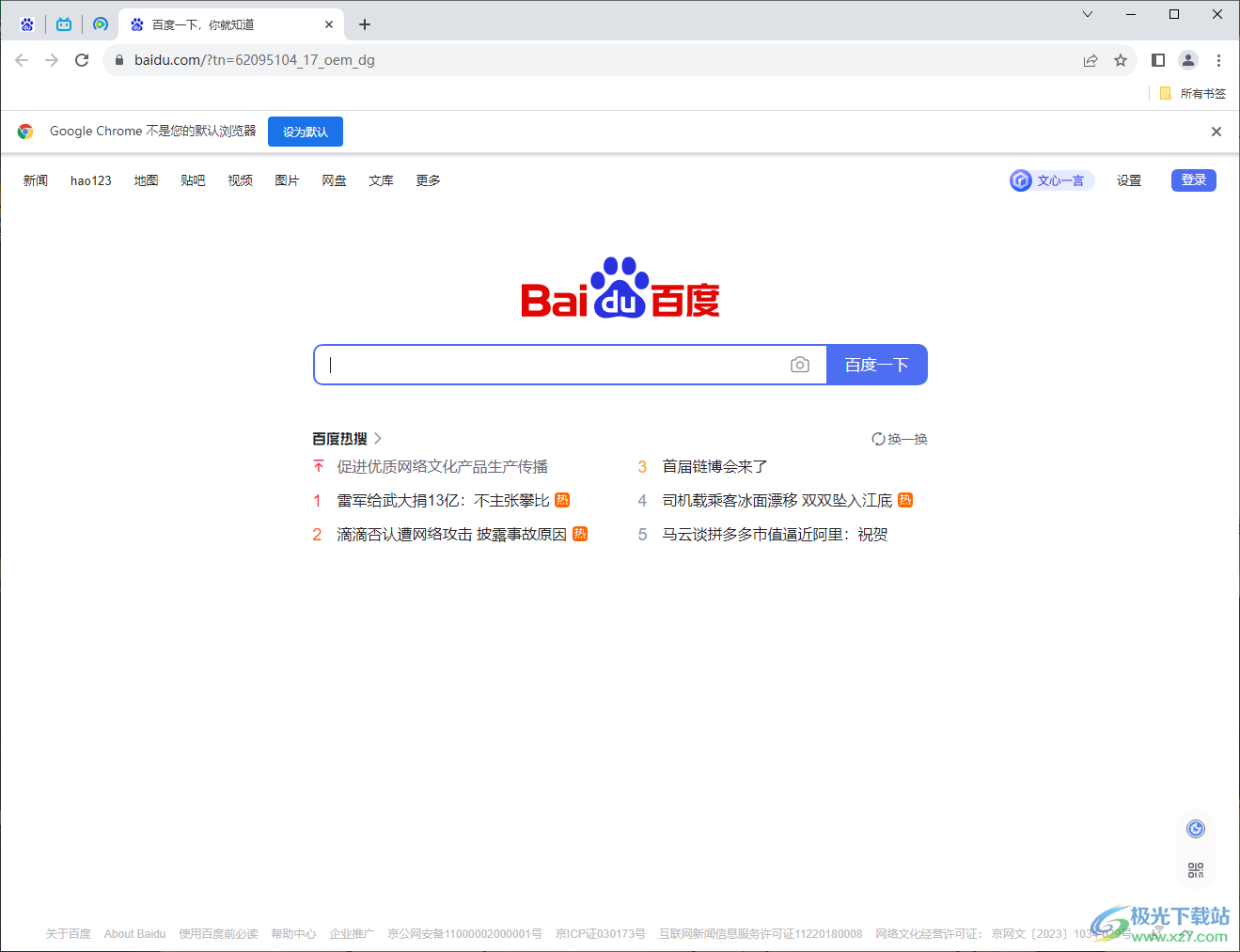The image size is (1240, 952).
Task: Open 贴吧 navigation link
Action: (193, 180)
